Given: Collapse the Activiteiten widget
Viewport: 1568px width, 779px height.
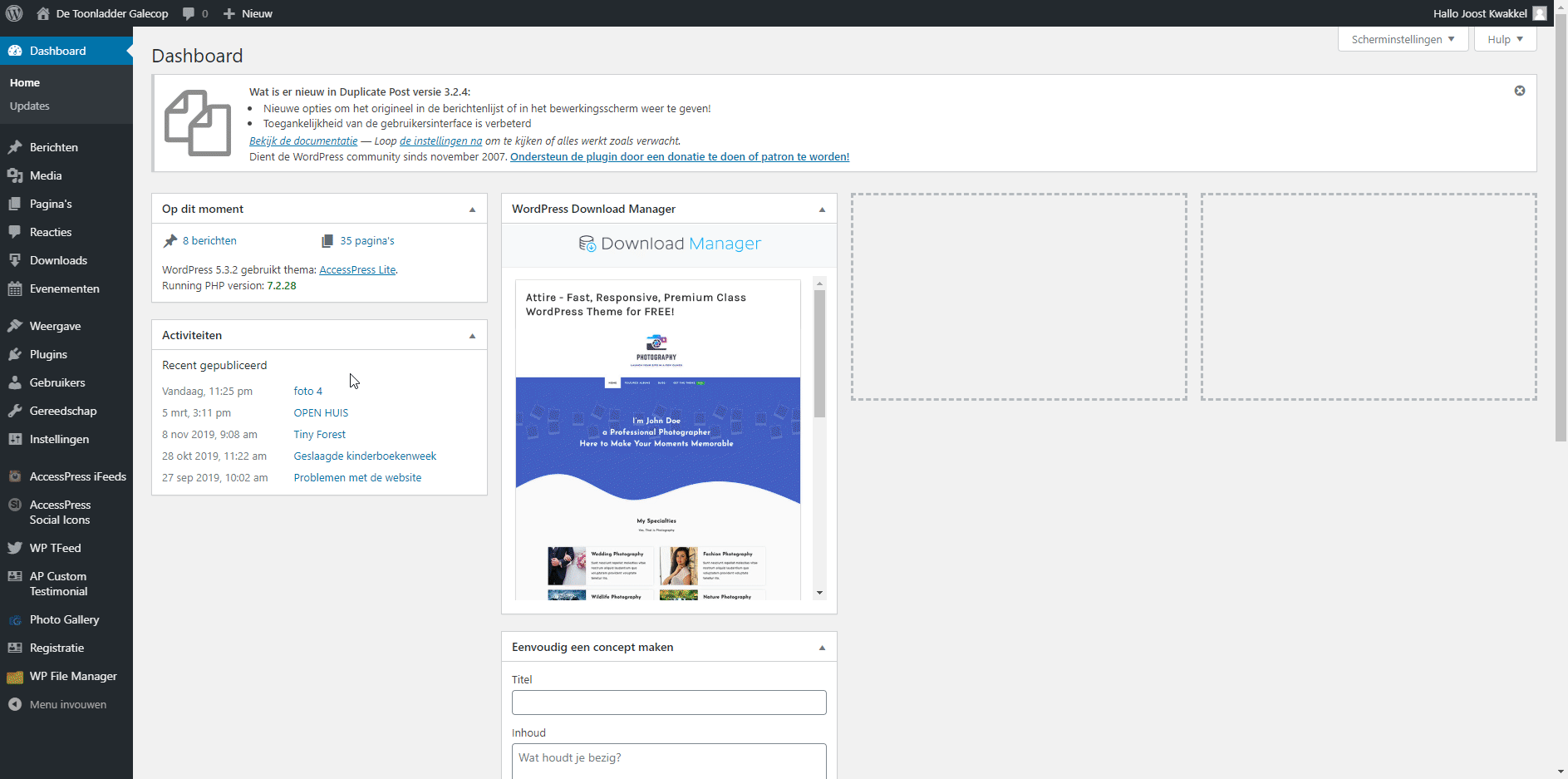Looking at the screenshot, I should tap(472, 336).
